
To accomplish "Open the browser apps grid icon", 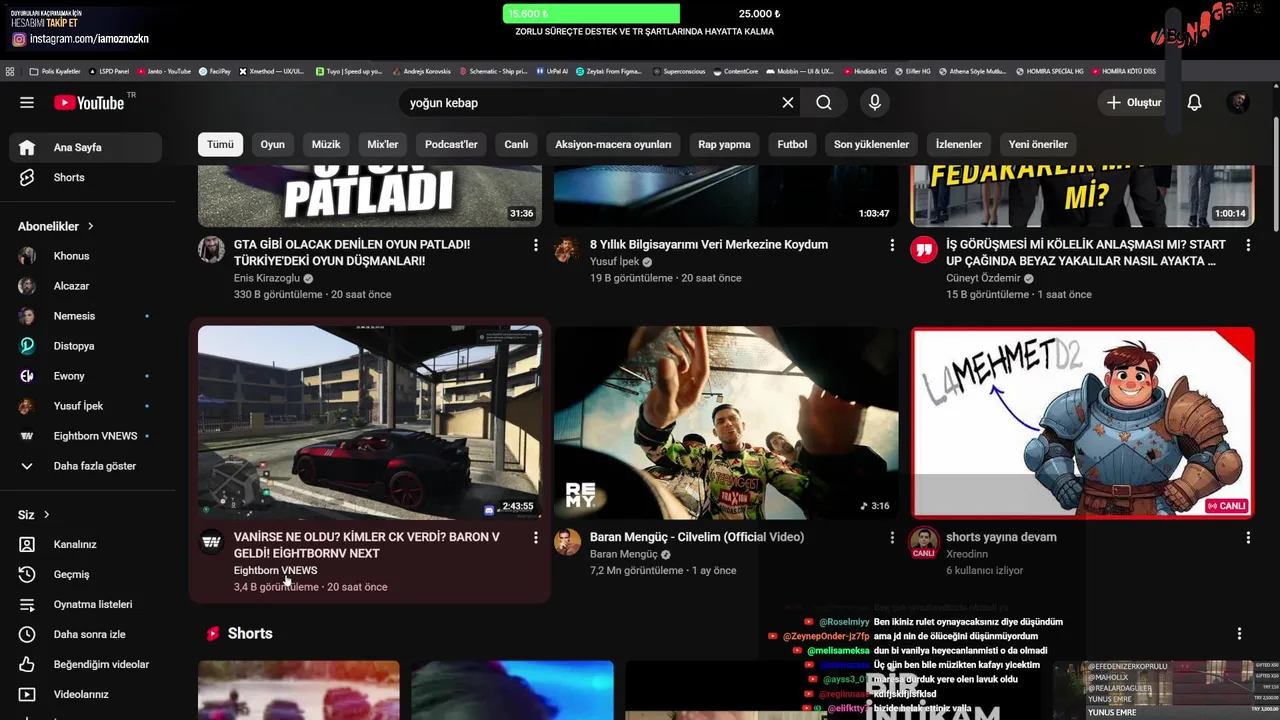I will [x=10, y=72].
